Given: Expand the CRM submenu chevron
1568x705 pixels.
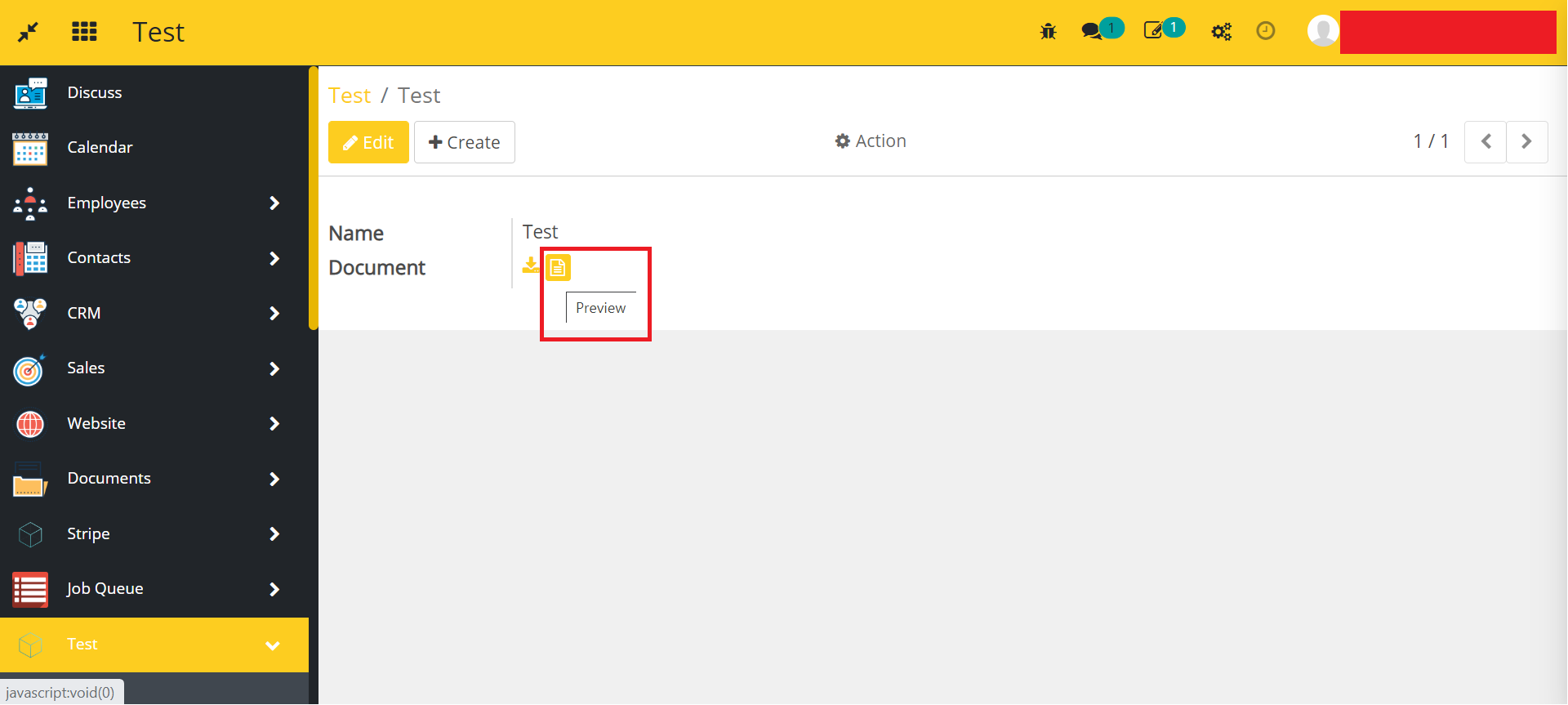Looking at the screenshot, I should tap(274, 314).
